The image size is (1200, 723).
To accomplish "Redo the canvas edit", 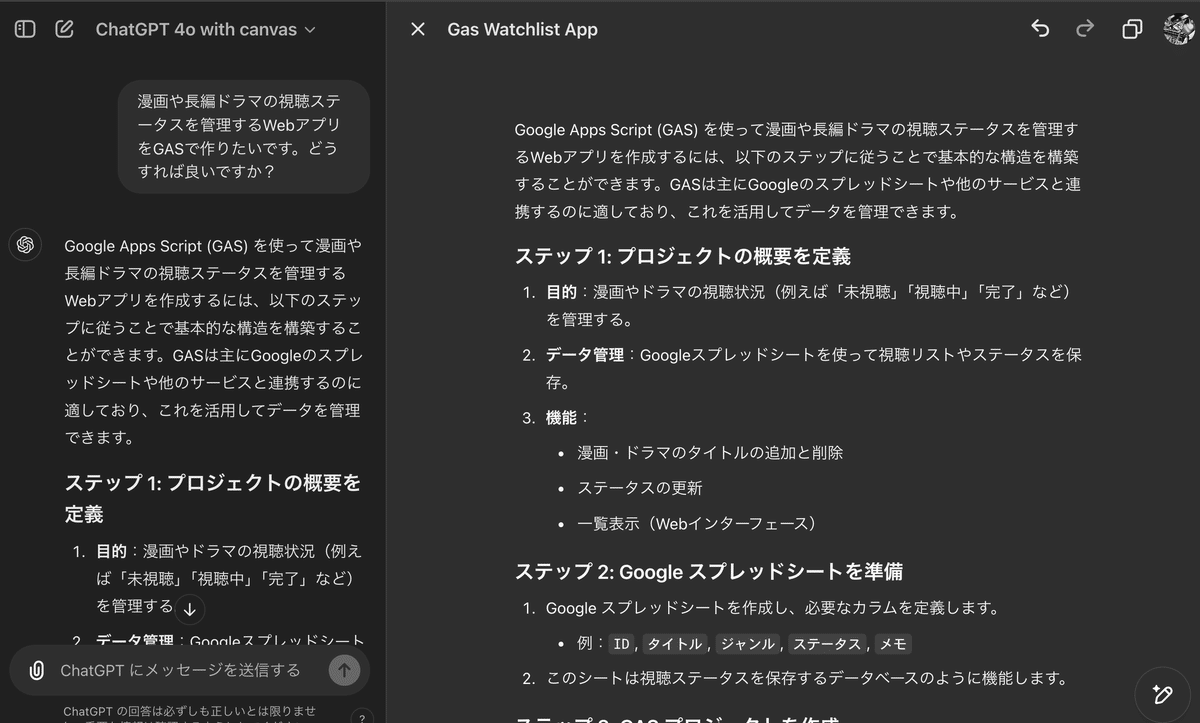I will [x=1085, y=29].
